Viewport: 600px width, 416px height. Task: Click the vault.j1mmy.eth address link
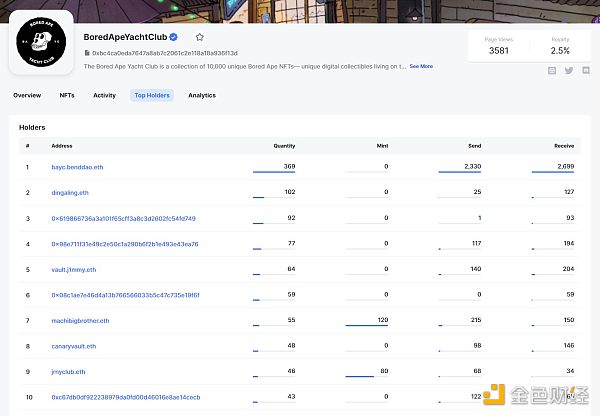(74, 269)
